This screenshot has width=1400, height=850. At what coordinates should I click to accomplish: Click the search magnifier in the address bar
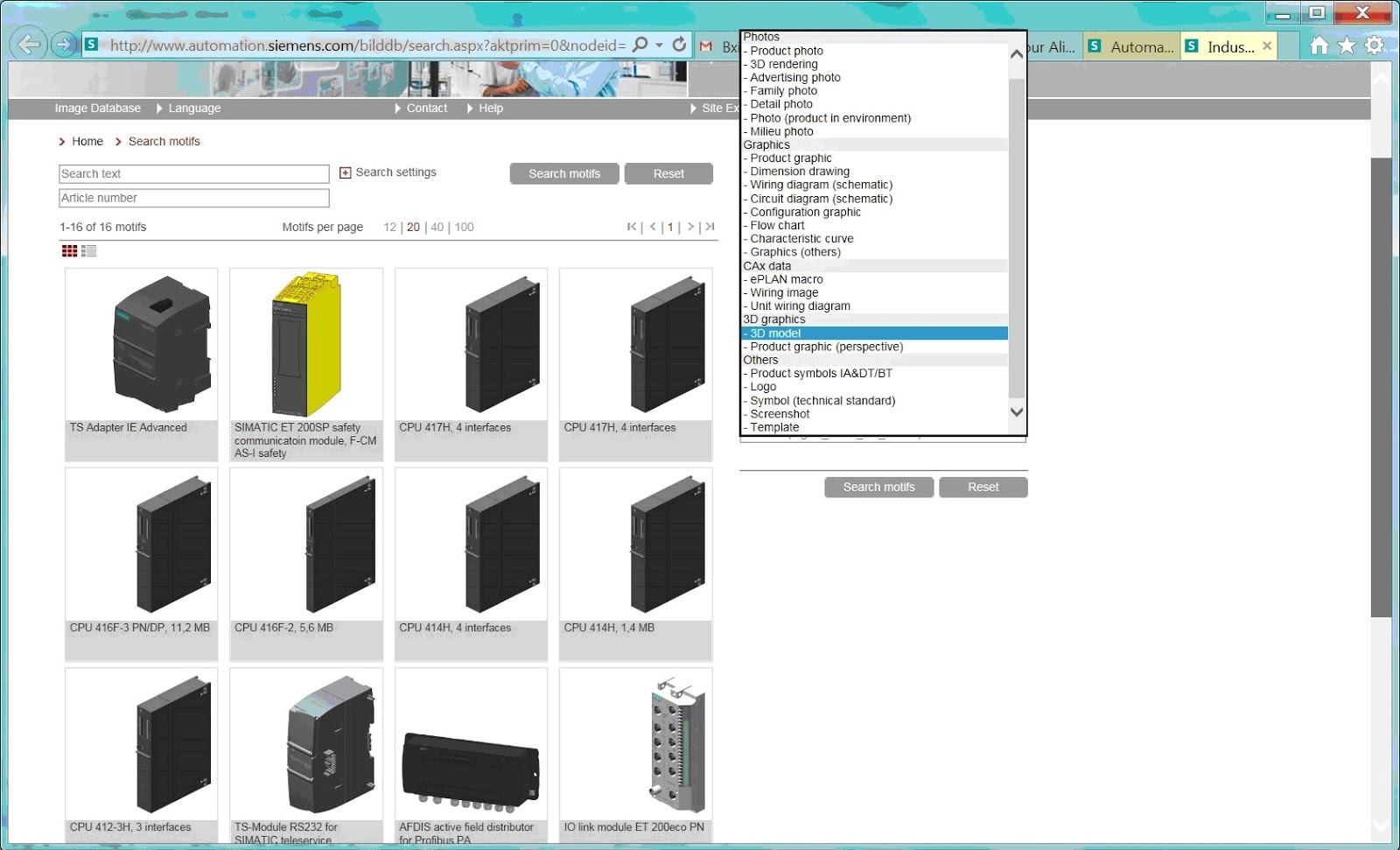click(640, 45)
